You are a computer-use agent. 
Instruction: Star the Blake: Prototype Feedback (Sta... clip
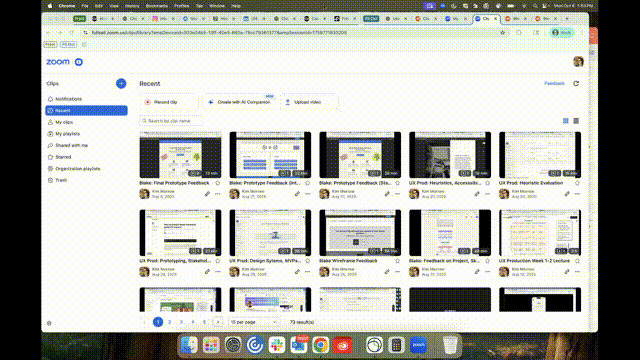point(397,183)
